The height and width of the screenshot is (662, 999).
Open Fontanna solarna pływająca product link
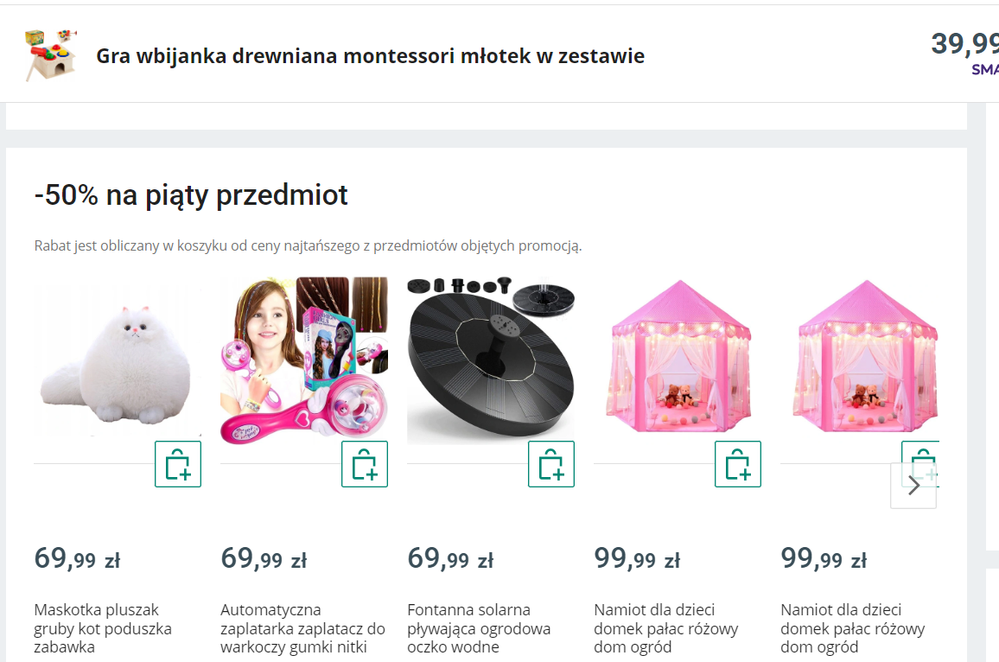479,628
